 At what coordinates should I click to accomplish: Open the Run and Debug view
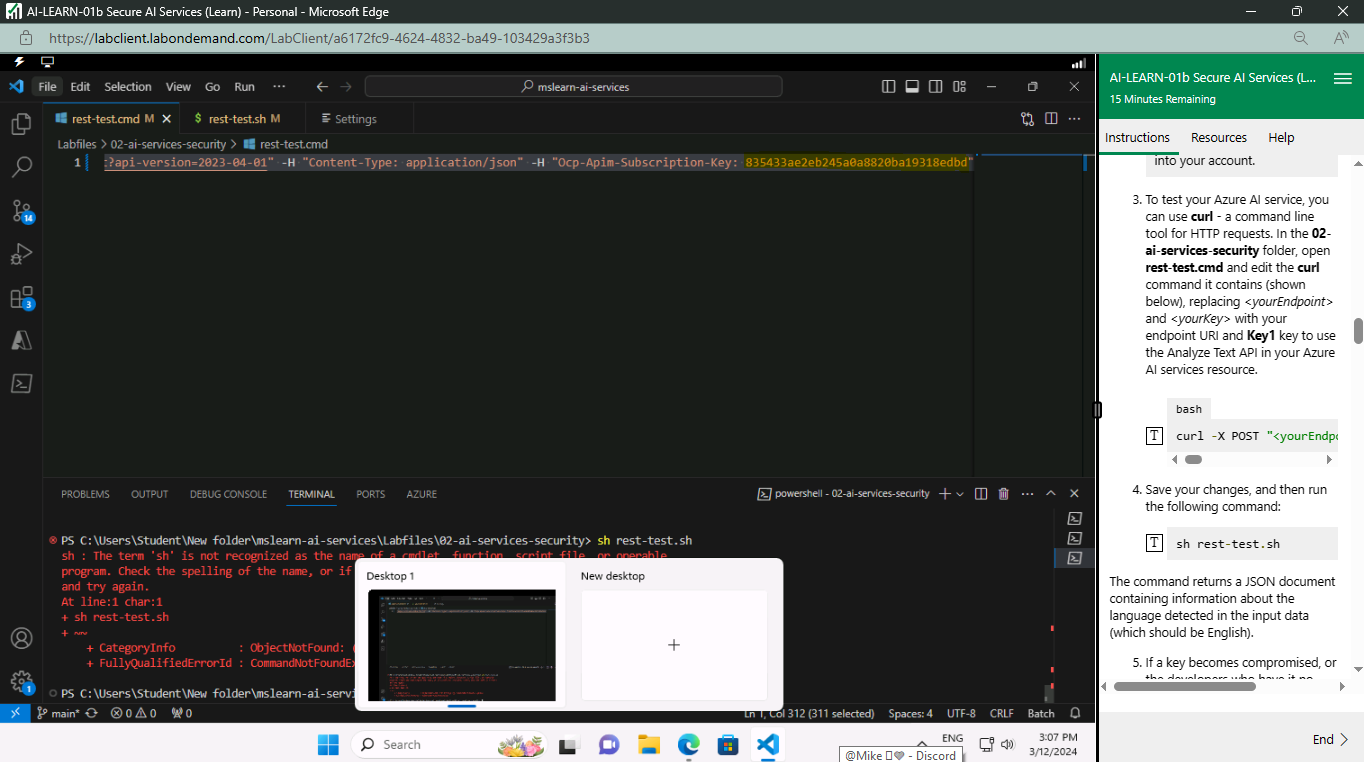(21, 254)
